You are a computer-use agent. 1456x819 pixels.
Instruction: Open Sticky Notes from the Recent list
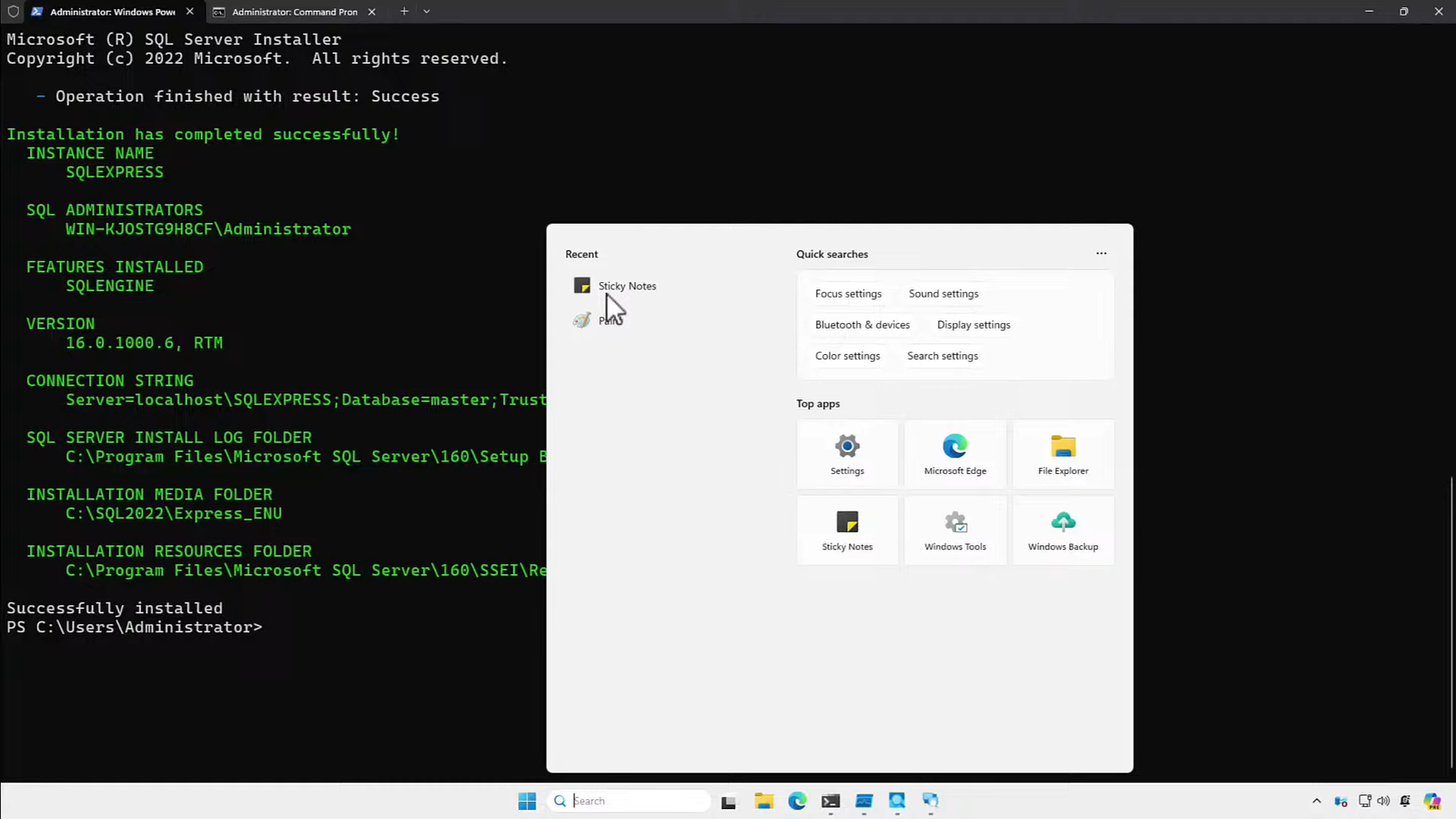click(626, 286)
